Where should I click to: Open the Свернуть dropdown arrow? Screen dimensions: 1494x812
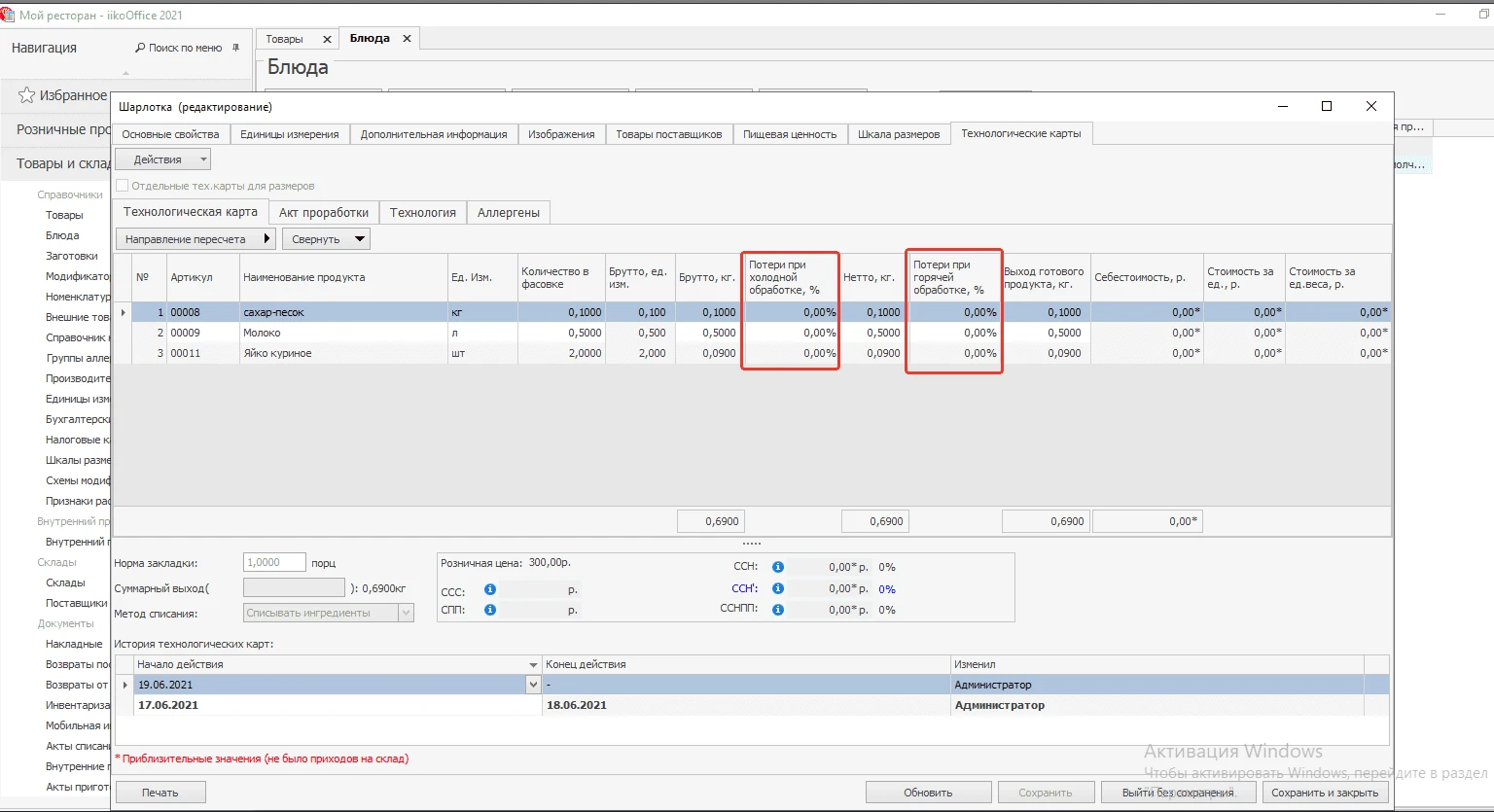pos(359,239)
